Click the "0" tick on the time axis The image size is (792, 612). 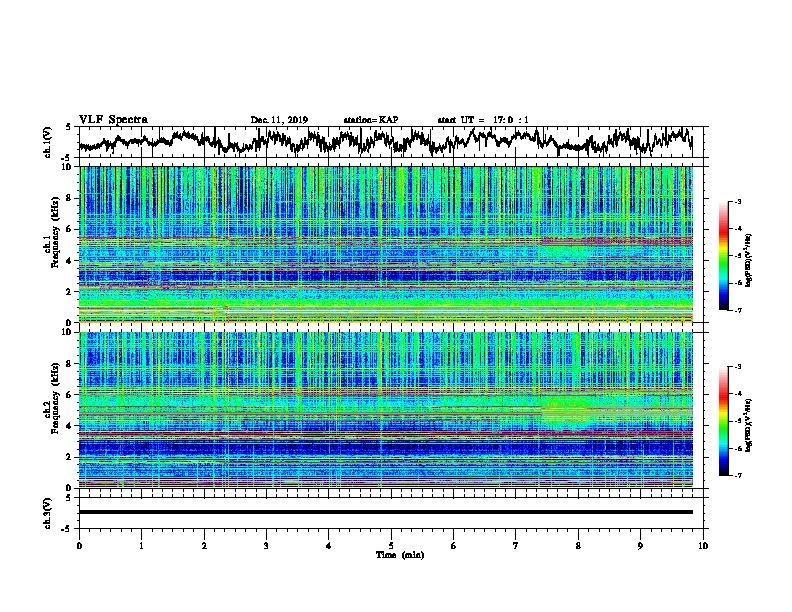79,546
